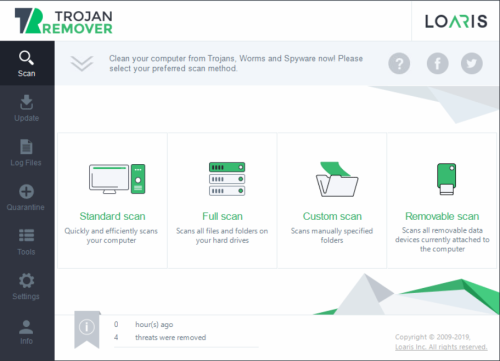Image resolution: width=500 pixels, height=361 pixels.
Task: Open the Info person icon
Action: (26, 327)
